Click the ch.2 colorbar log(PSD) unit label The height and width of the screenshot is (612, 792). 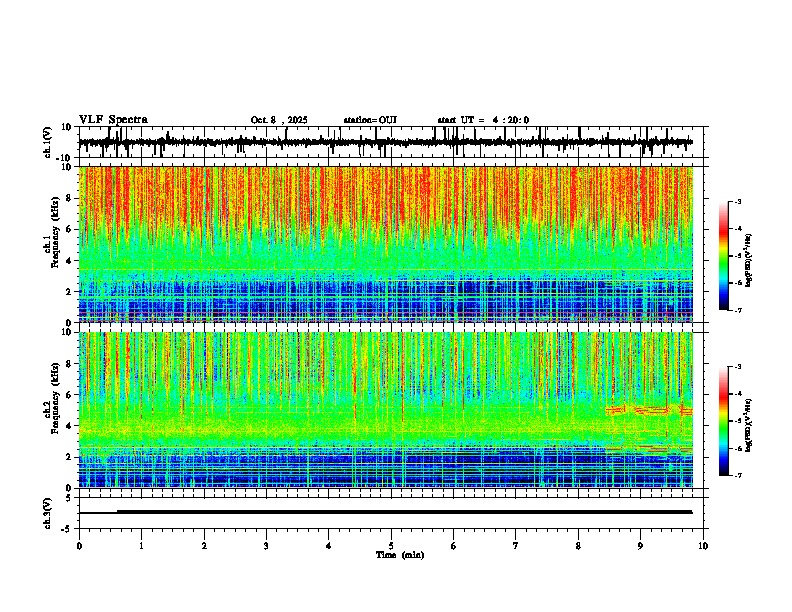pos(749,425)
